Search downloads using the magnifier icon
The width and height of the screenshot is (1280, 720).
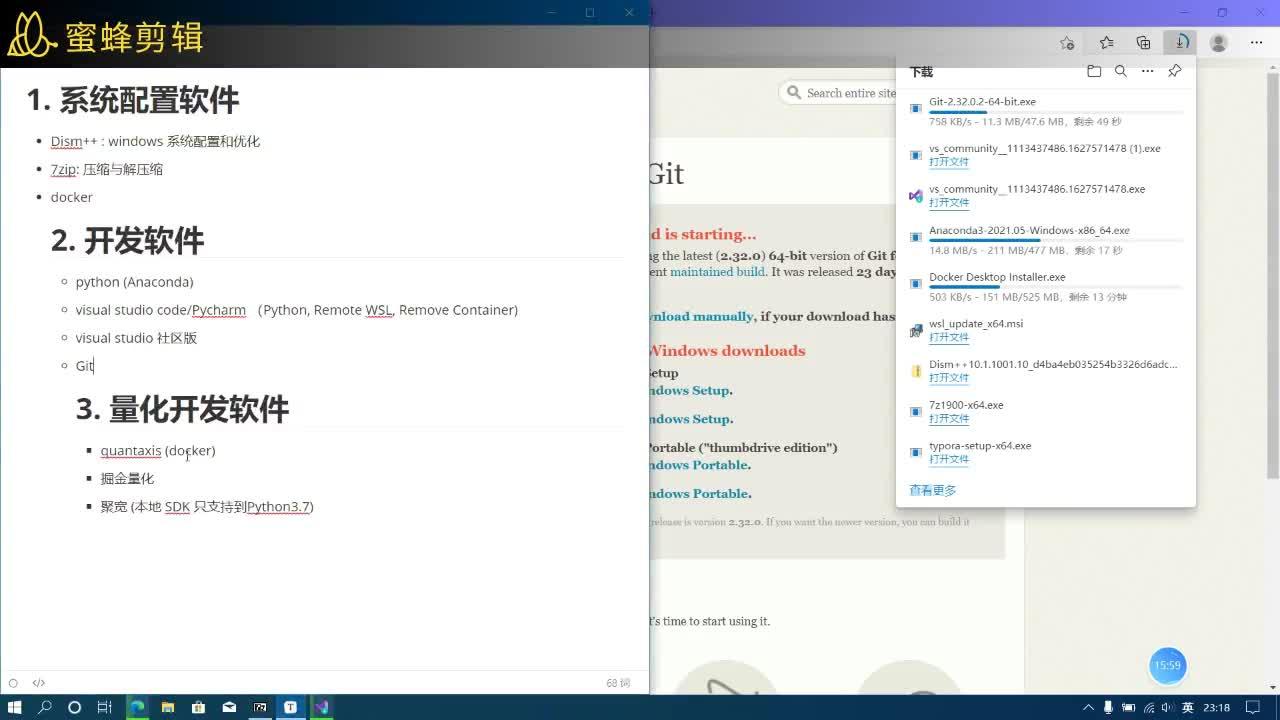tap(1121, 71)
